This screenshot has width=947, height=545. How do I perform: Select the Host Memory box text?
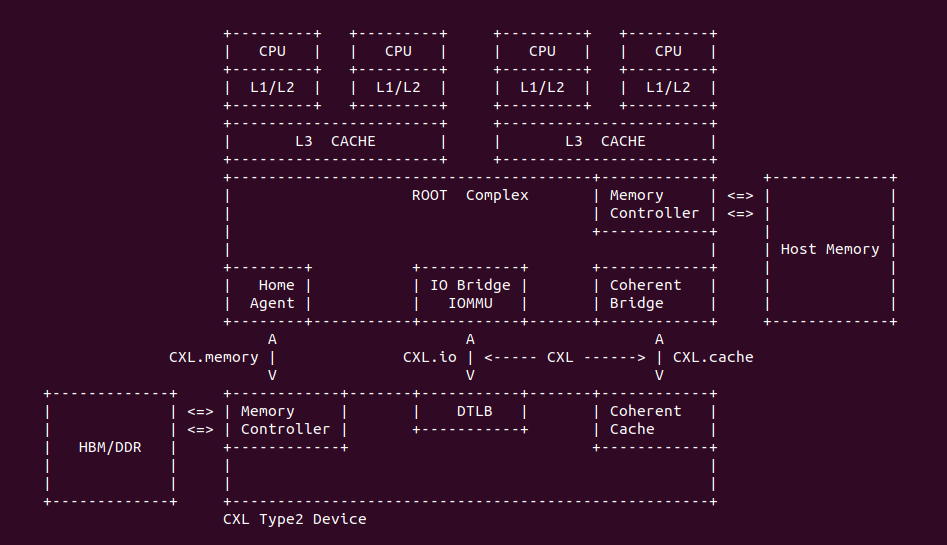(x=830, y=249)
